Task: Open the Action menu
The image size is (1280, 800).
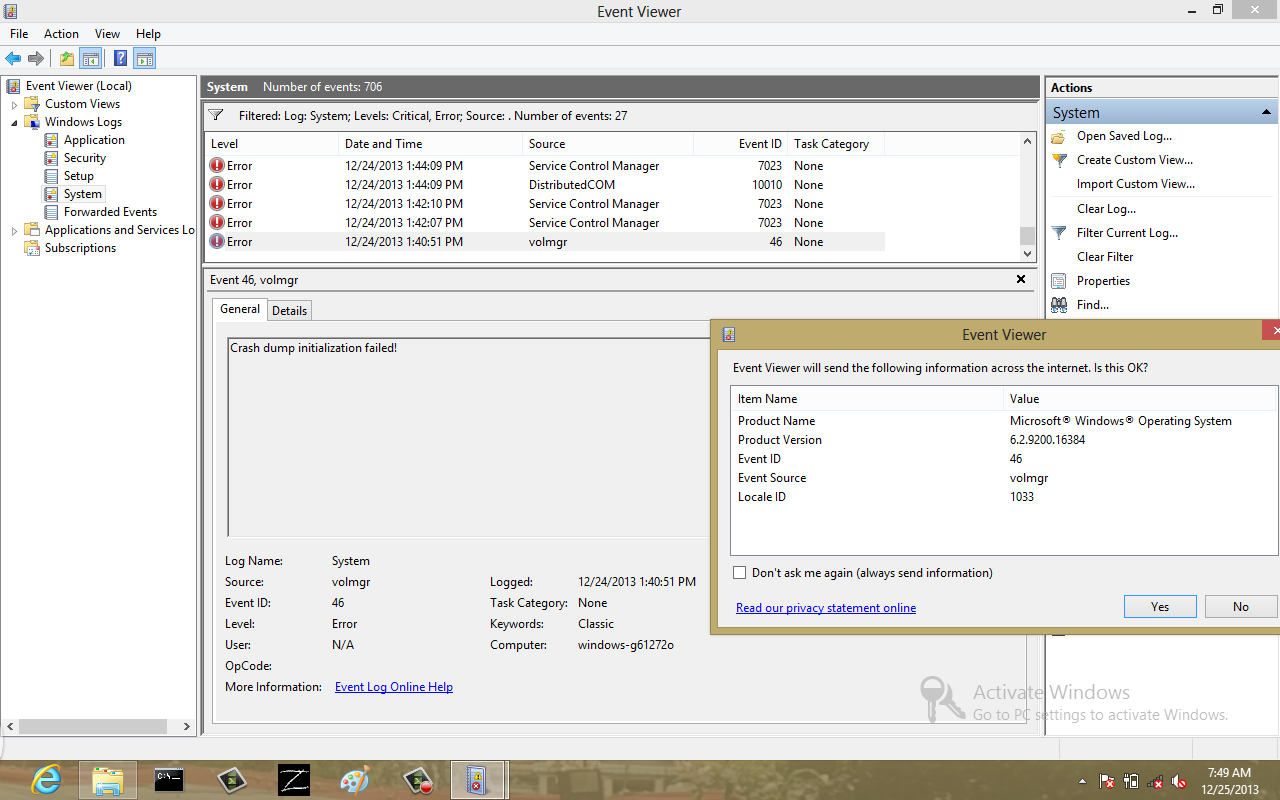Action: (61, 33)
